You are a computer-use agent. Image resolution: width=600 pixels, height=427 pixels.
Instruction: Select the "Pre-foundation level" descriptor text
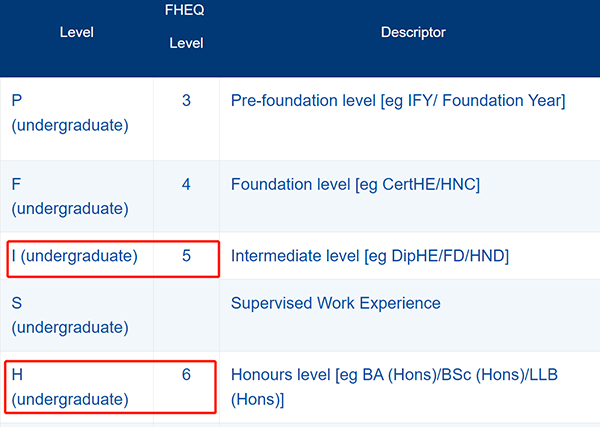pyautogui.click(x=398, y=101)
